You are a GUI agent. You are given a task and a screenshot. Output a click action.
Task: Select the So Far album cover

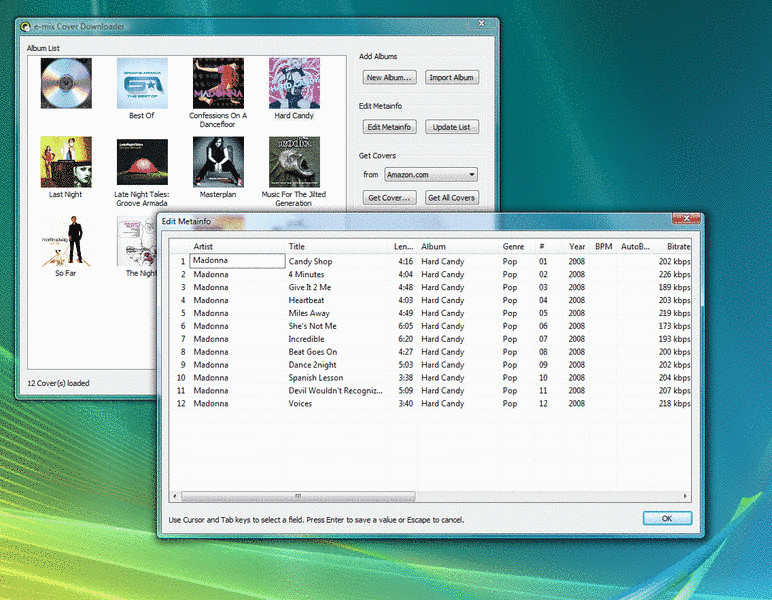click(66, 241)
